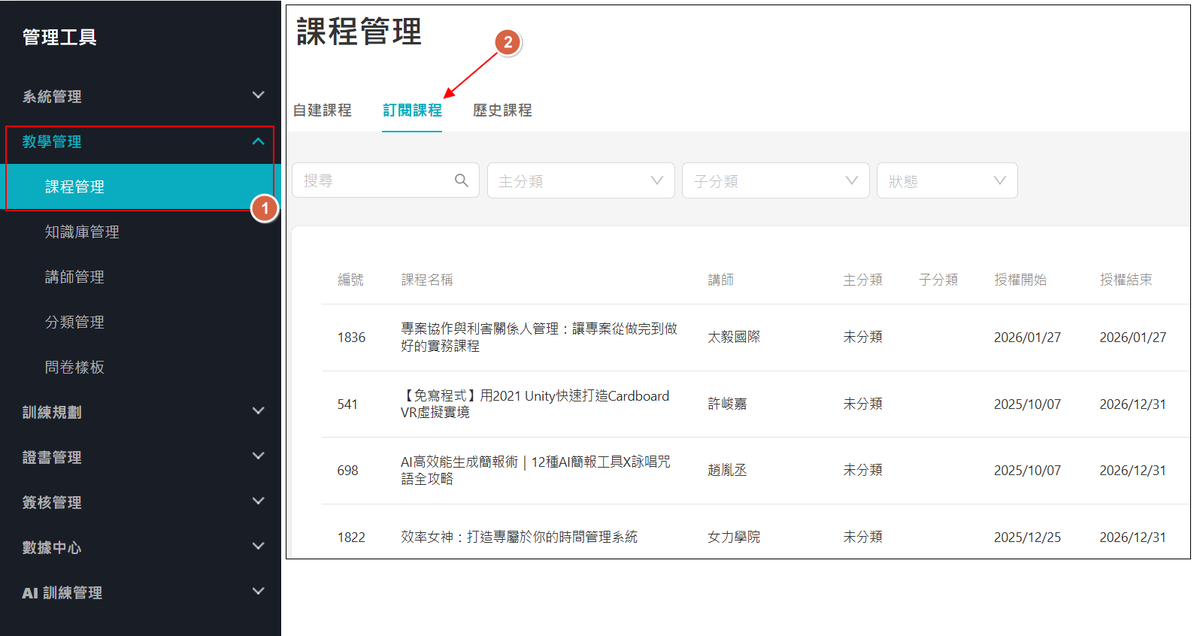Open the 主分類 dropdown filter
This screenshot has height=636, width=1200.
pyautogui.click(x=580, y=181)
